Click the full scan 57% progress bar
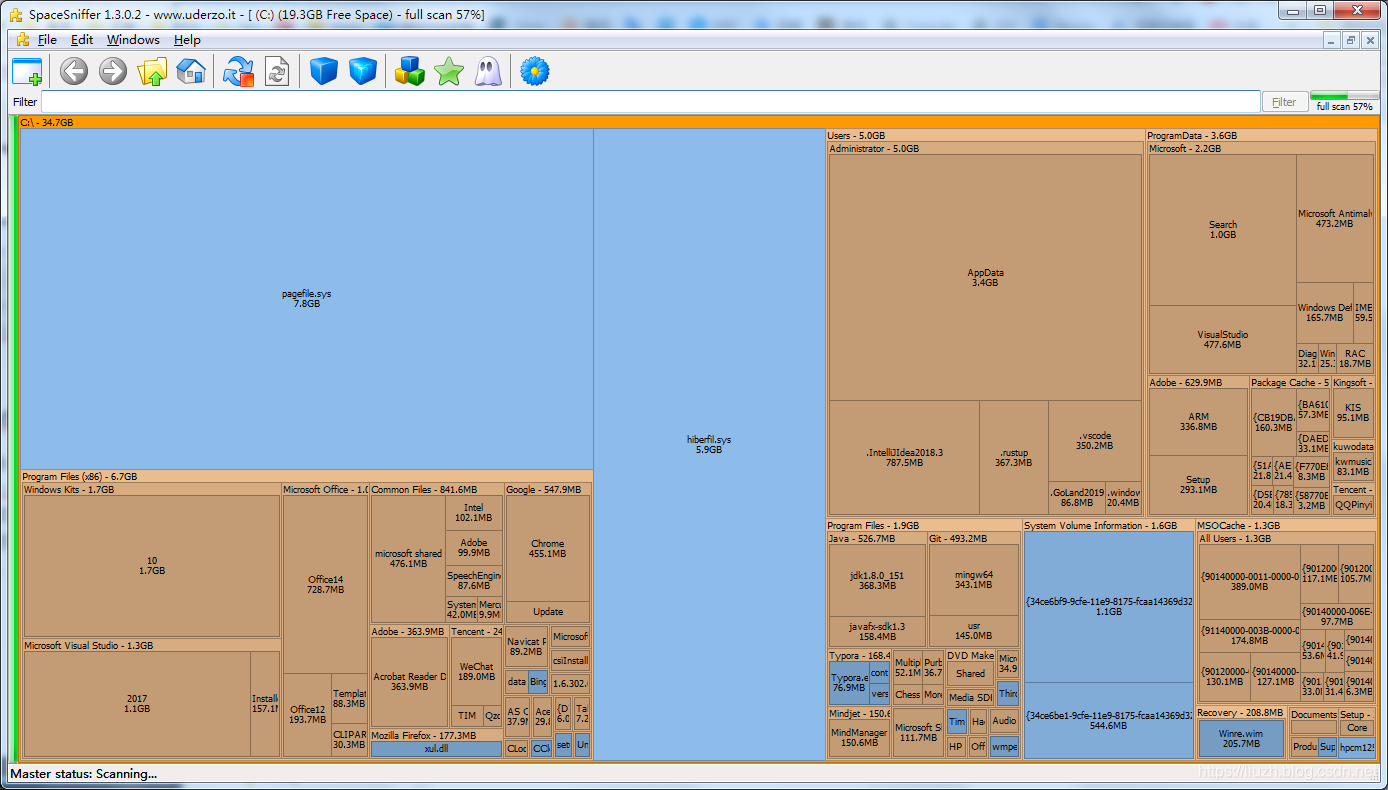 click(1344, 97)
